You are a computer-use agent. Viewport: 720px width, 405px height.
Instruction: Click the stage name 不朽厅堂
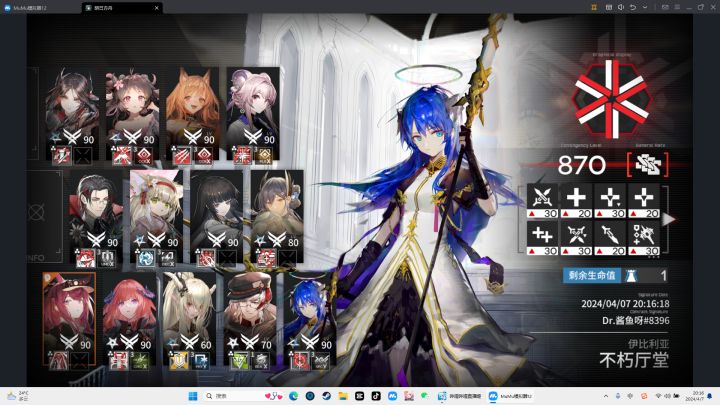pyautogui.click(x=634, y=360)
